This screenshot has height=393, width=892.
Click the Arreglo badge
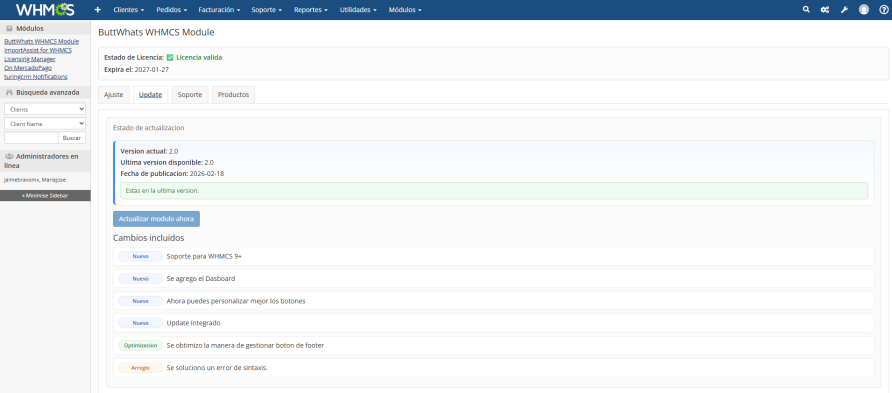pyautogui.click(x=141, y=368)
